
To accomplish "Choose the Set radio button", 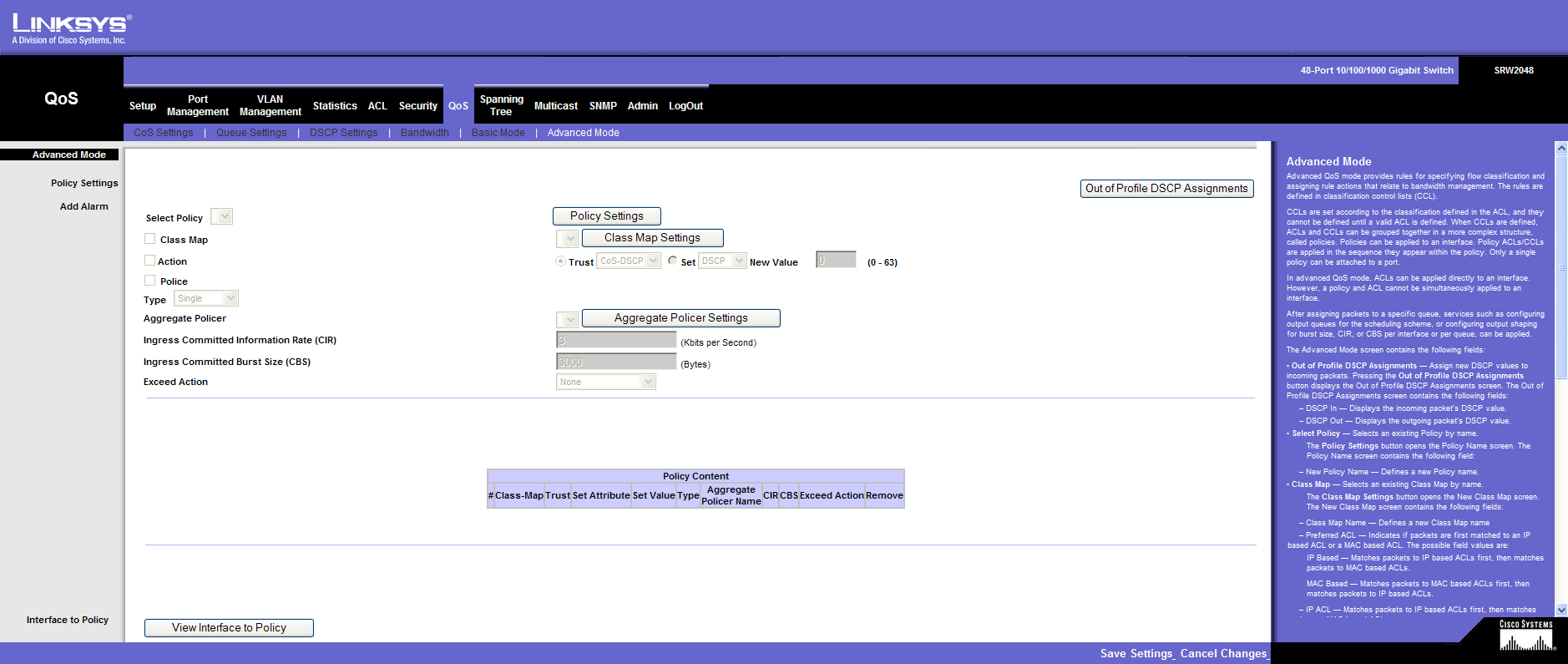I will (x=672, y=261).
